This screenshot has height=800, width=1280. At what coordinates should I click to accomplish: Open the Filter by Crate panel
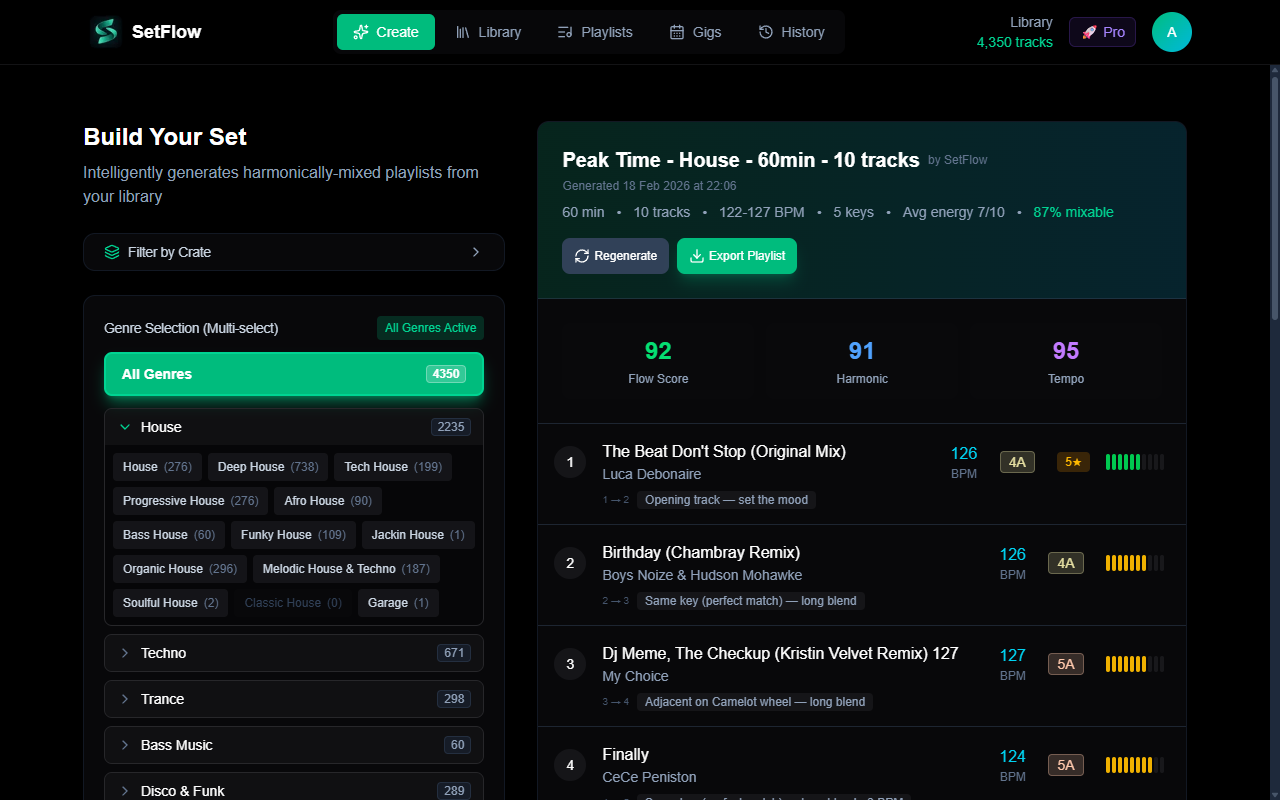293,252
